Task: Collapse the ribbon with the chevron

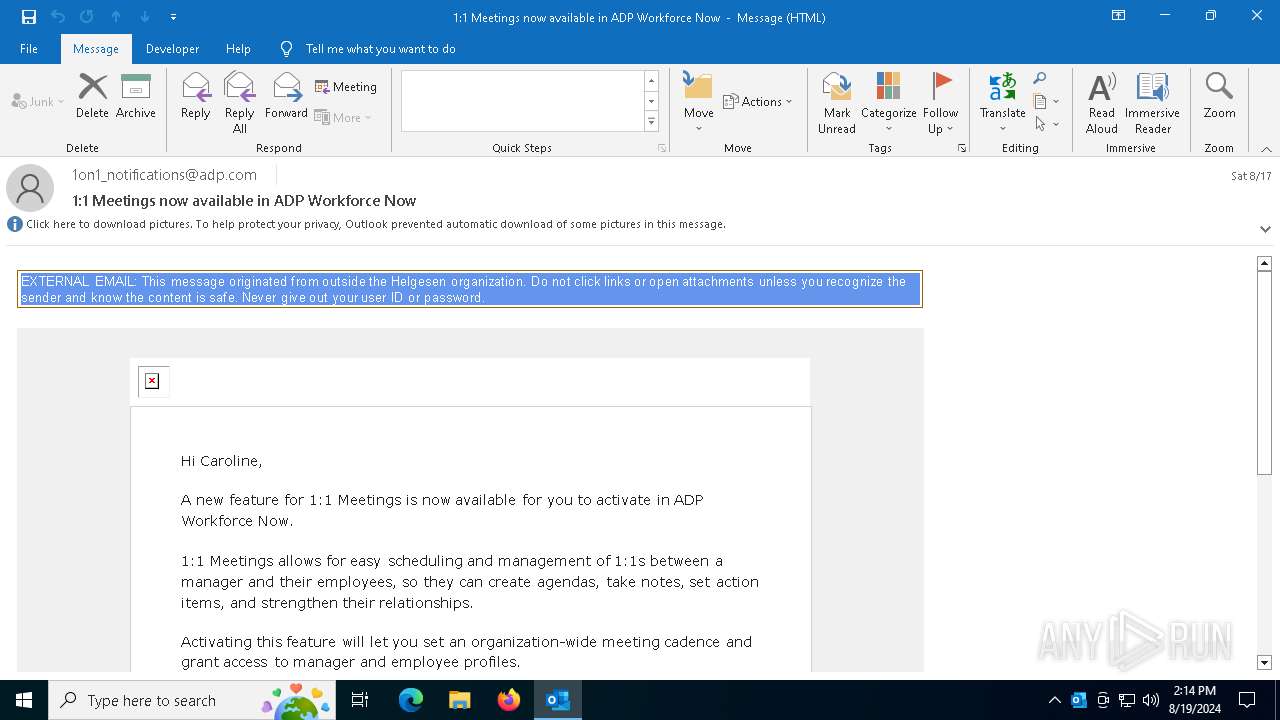Action: point(1266,149)
